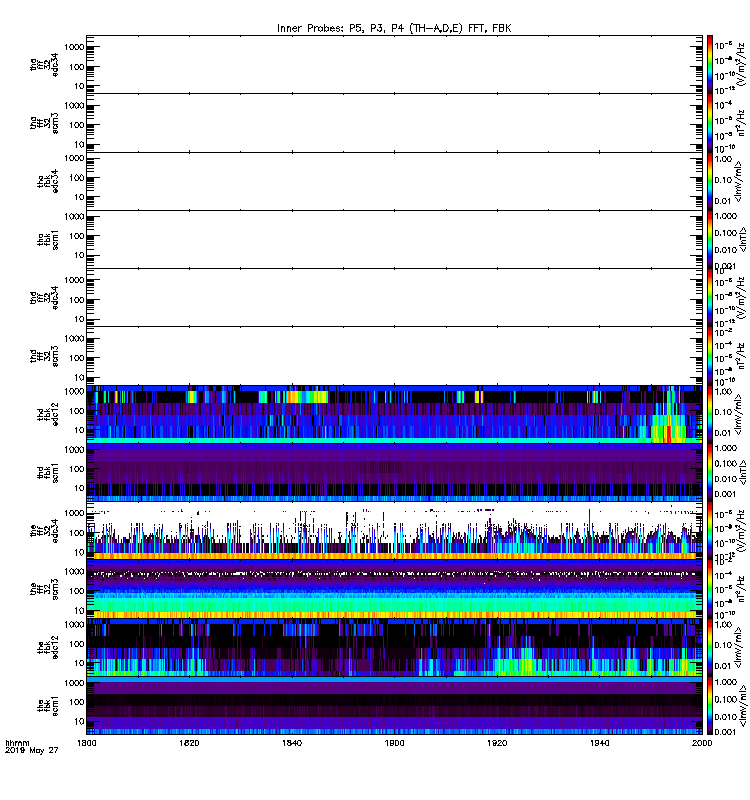
Task: Click the color bar beside tha fff edc34 panel
Action: pyautogui.click(x=709, y=65)
